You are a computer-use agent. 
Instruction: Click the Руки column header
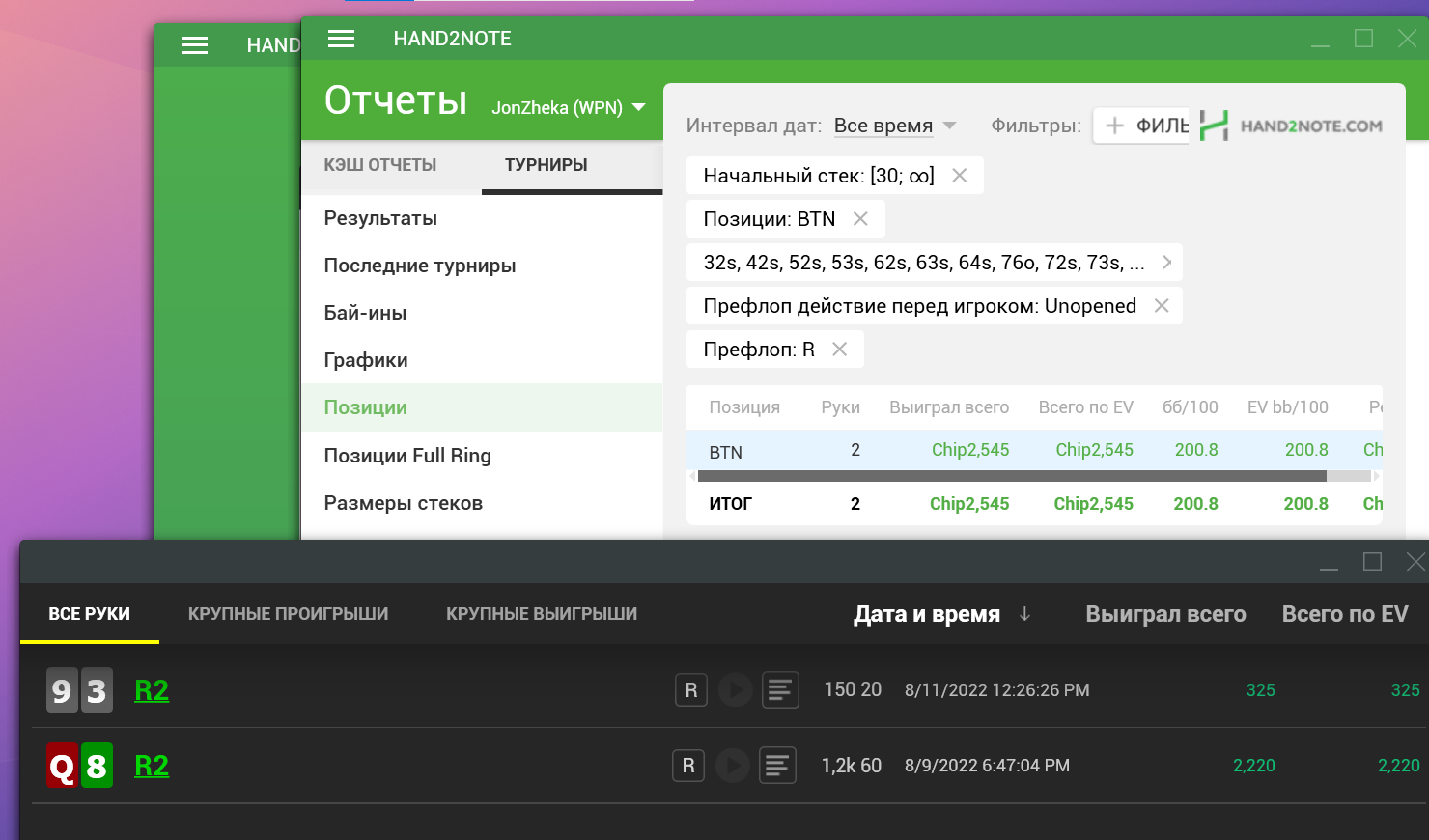click(x=840, y=407)
